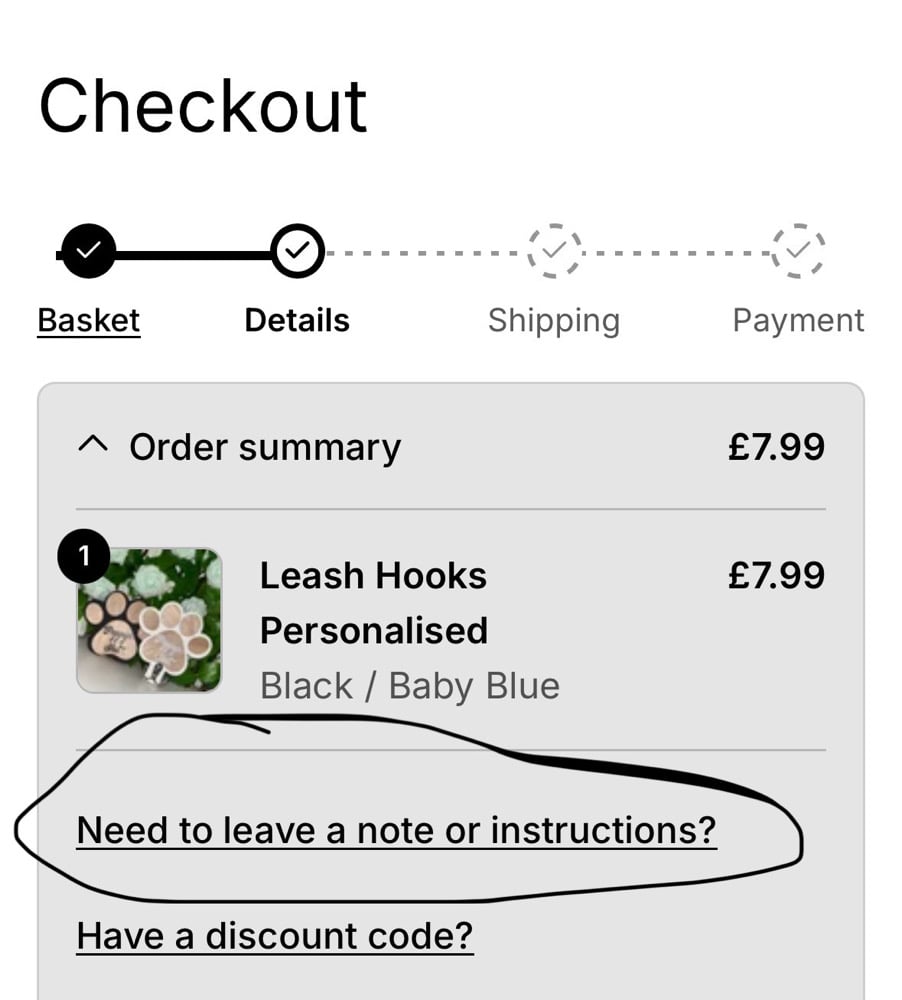Click the Payment step dashed circle
The height and width of the screenshot is (1000, 902).
(798, 251)
